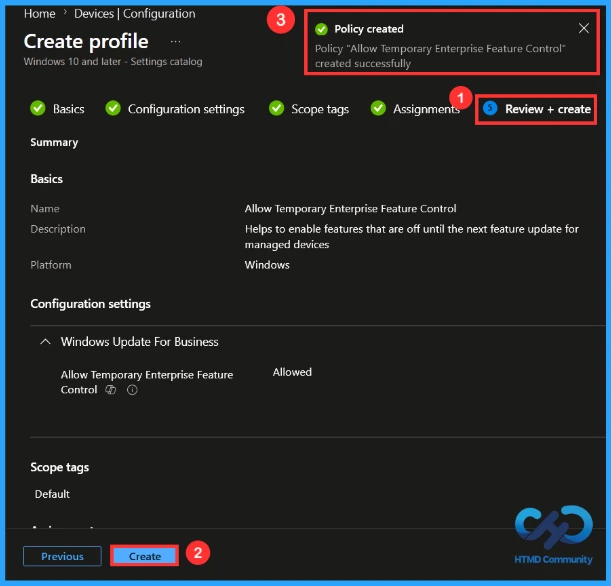Click the Create button
611x586 pixels.
[145, 556]
